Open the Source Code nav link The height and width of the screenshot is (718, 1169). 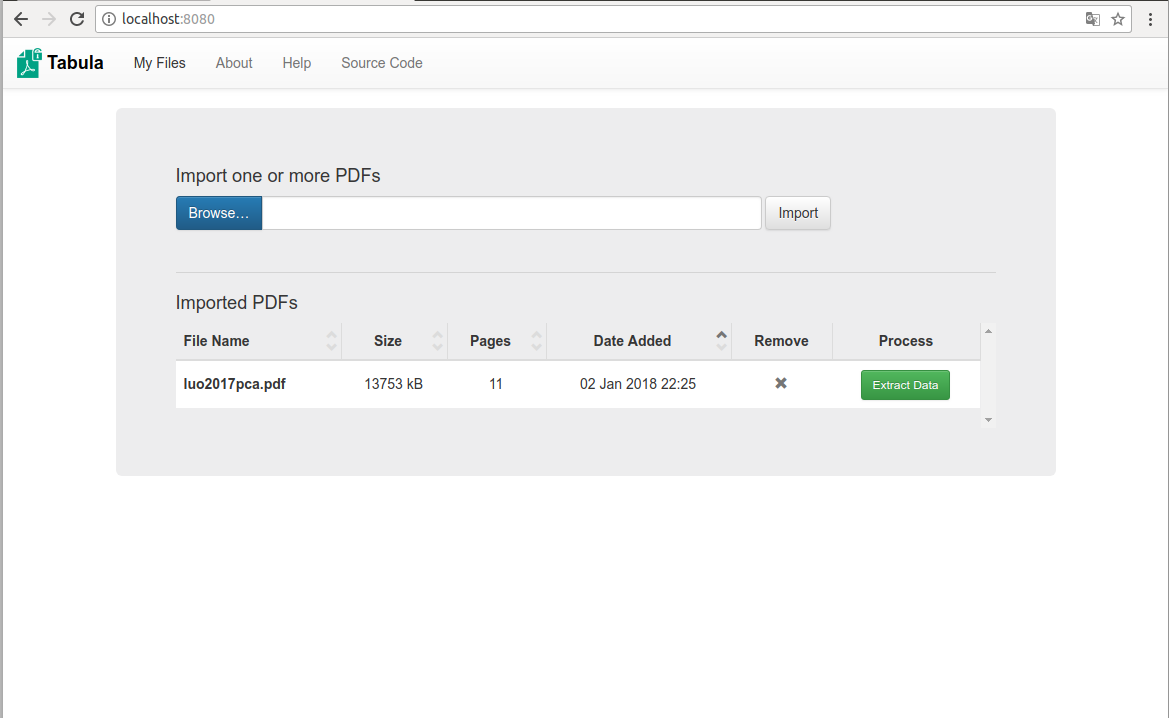382,63
